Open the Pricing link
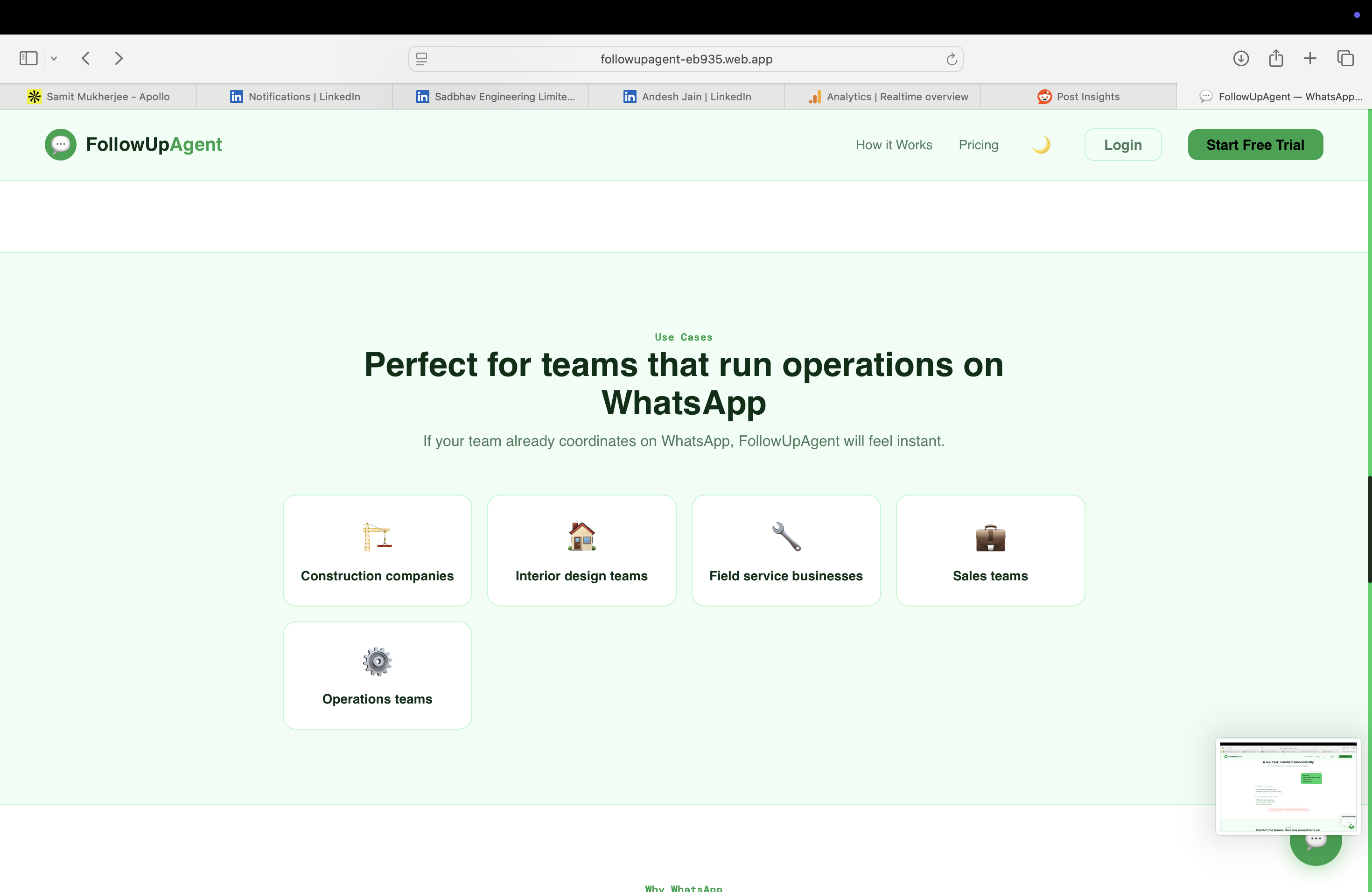 pyautogui.click(x=978, y=145)
